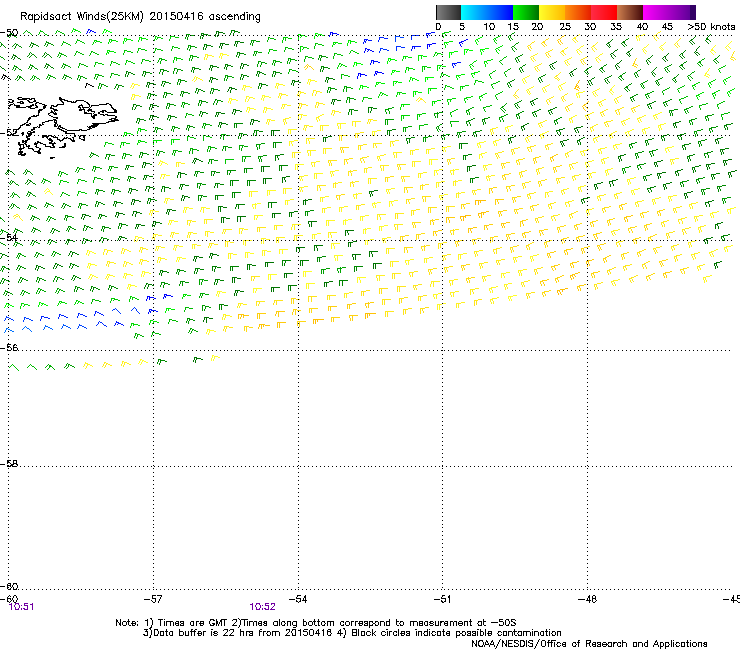740x650 pixels.
Task: Click the latitude label '-54'
Action: (x=9, y=237)
